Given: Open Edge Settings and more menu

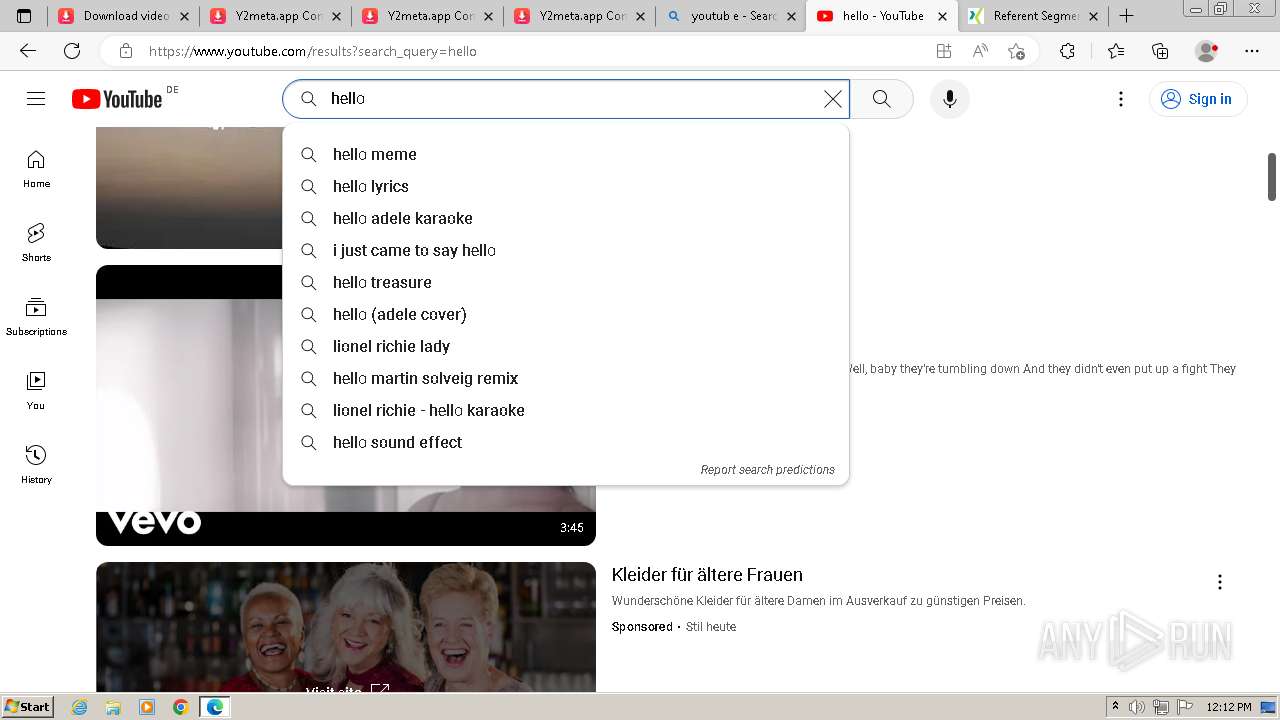Looking at the screenshot, I should 1252,51.
